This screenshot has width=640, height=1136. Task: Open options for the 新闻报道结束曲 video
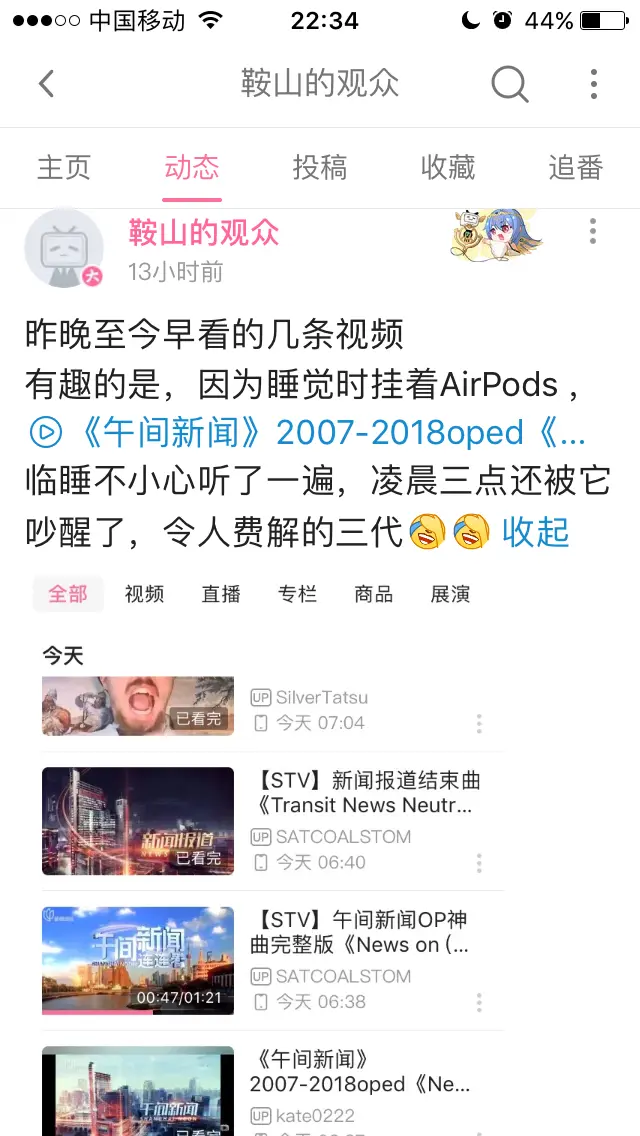click(479, 863)
